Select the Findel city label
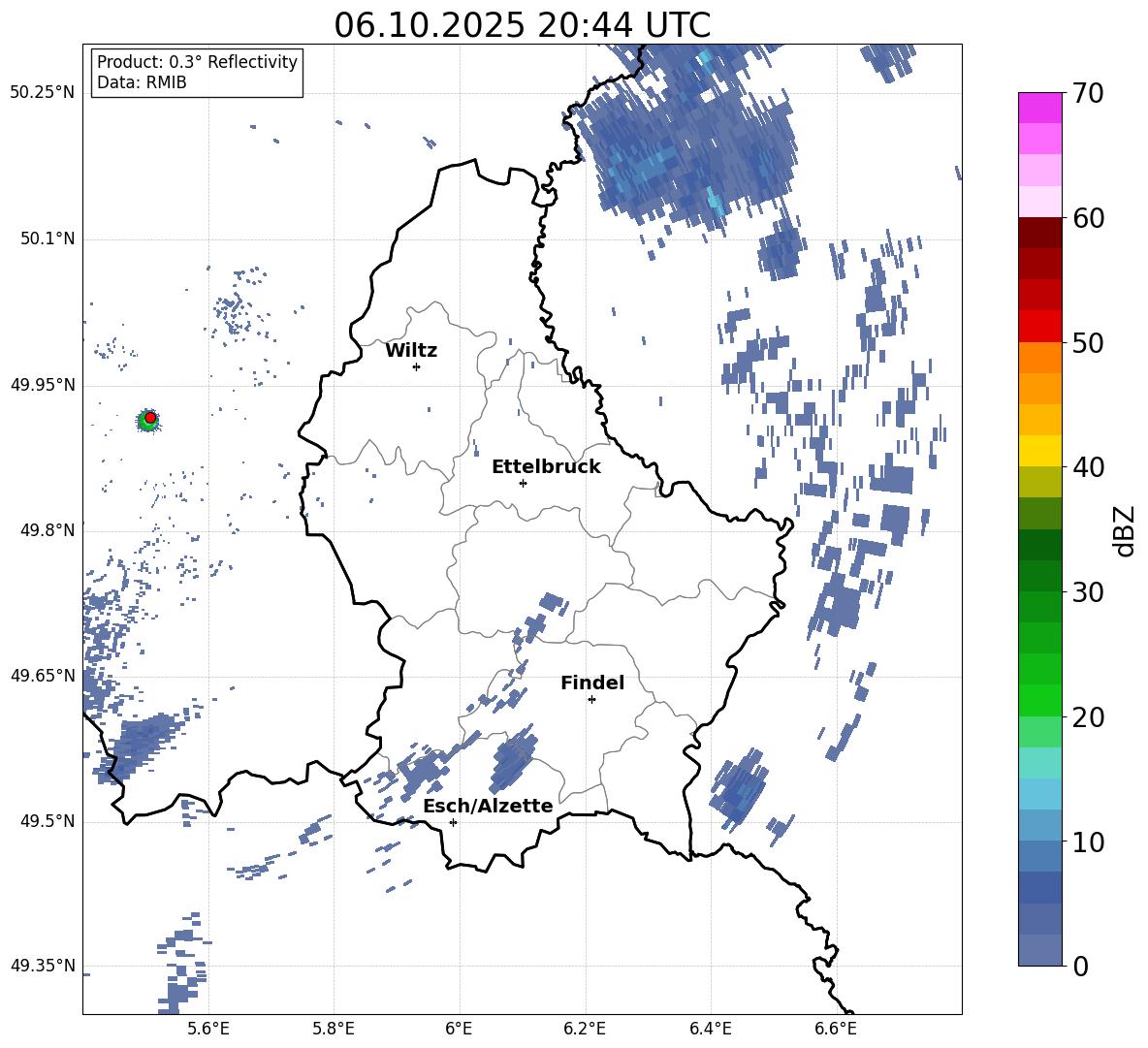 tap(592, 683)
